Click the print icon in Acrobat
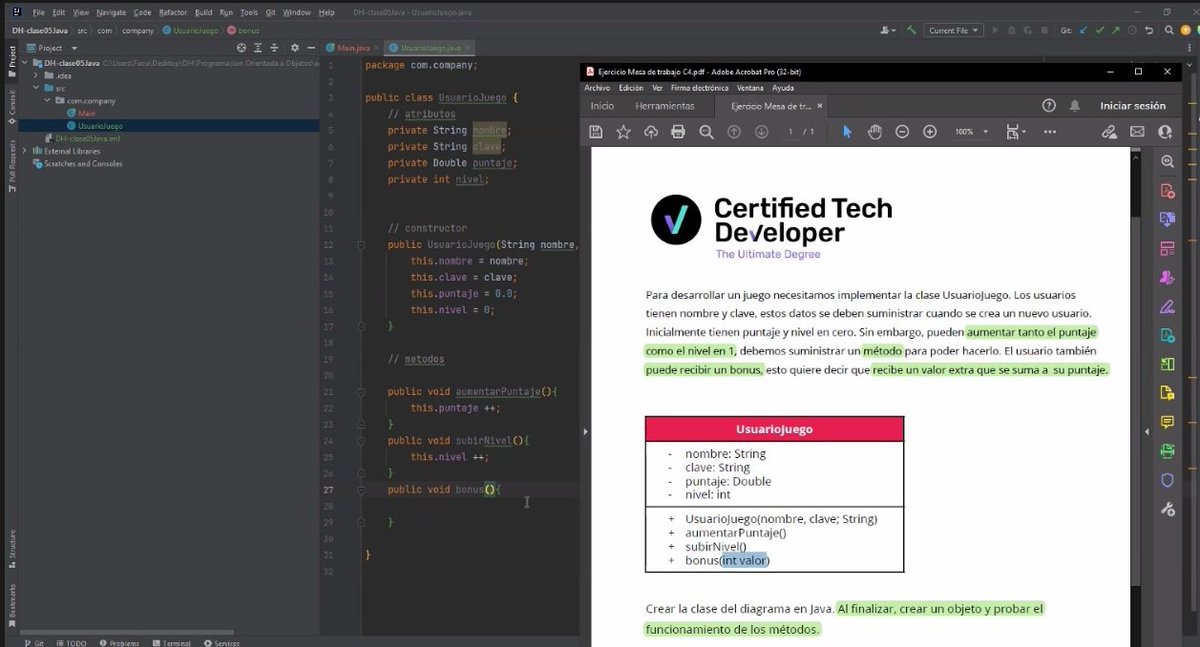The width and height of the screenshot is (1200, 647). point(678,132)
